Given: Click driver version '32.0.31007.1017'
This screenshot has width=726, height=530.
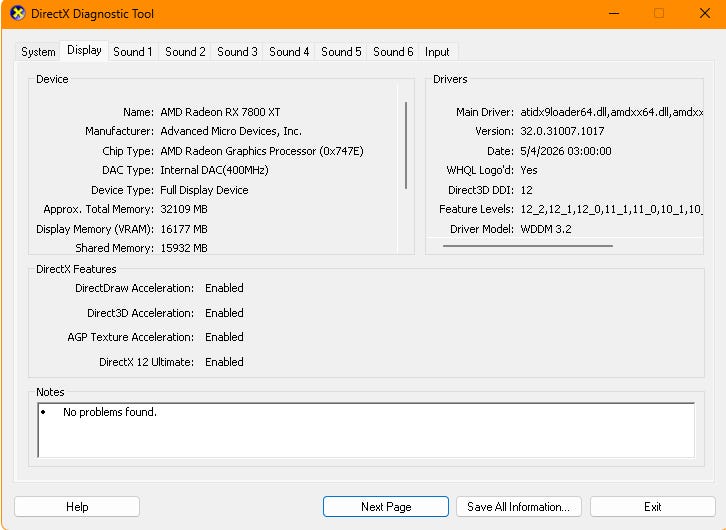Looking at the screenshot, I should point(562,131).
